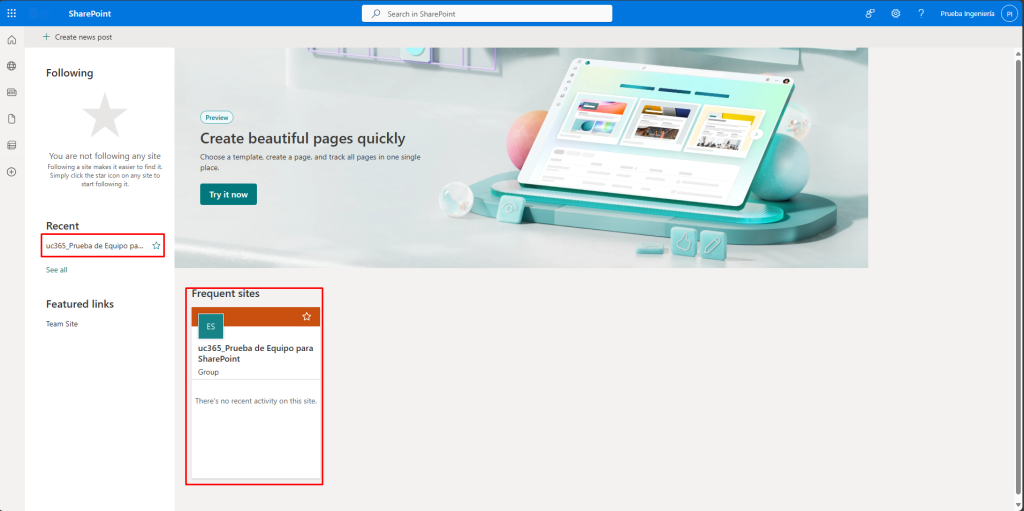Screen dimensions: 1024x511
Task: Click the Search in SharePoint box
Action: [x=487, y=13]
